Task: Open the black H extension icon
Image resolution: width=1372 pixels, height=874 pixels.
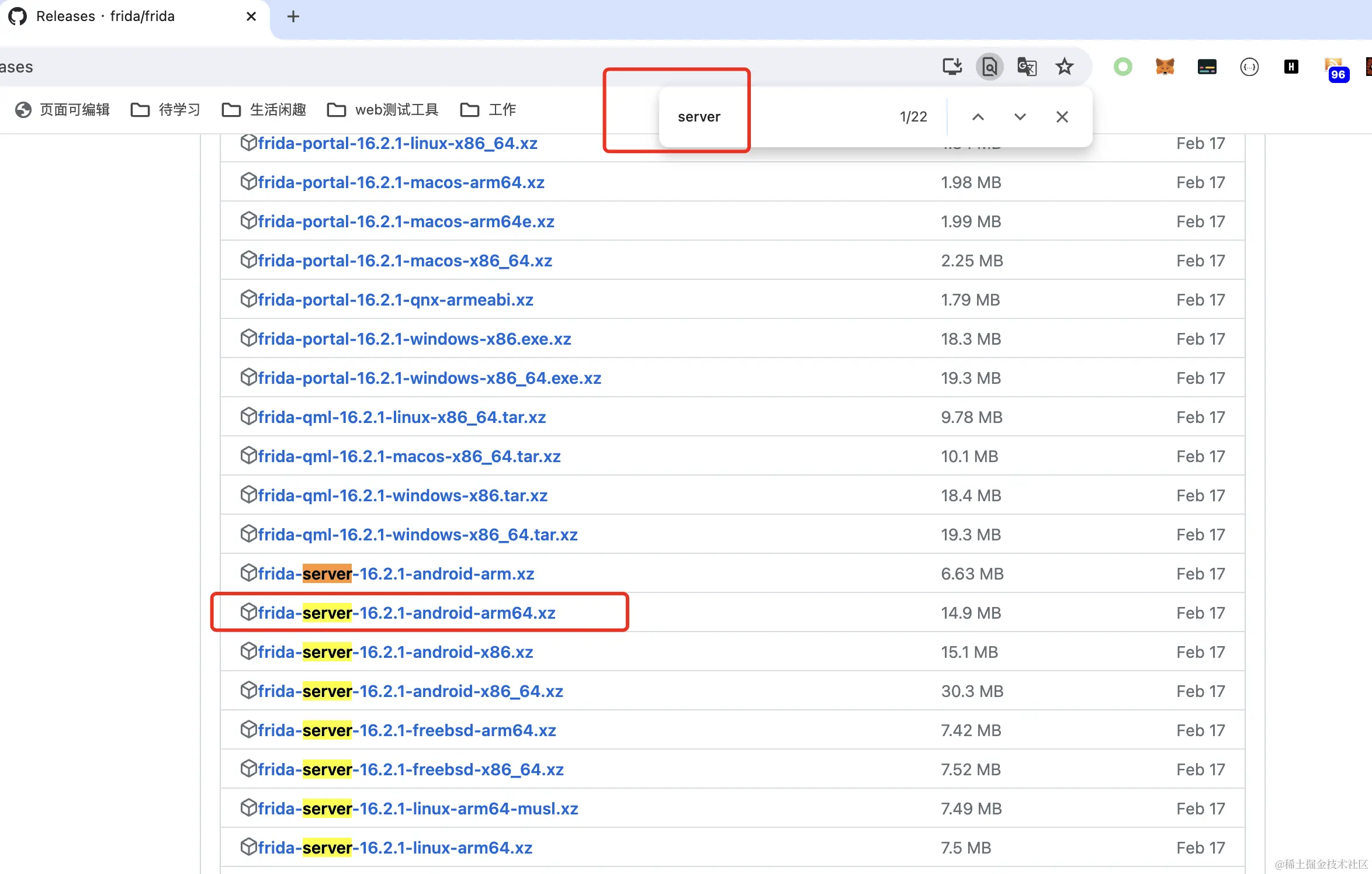Action: 1291,67
